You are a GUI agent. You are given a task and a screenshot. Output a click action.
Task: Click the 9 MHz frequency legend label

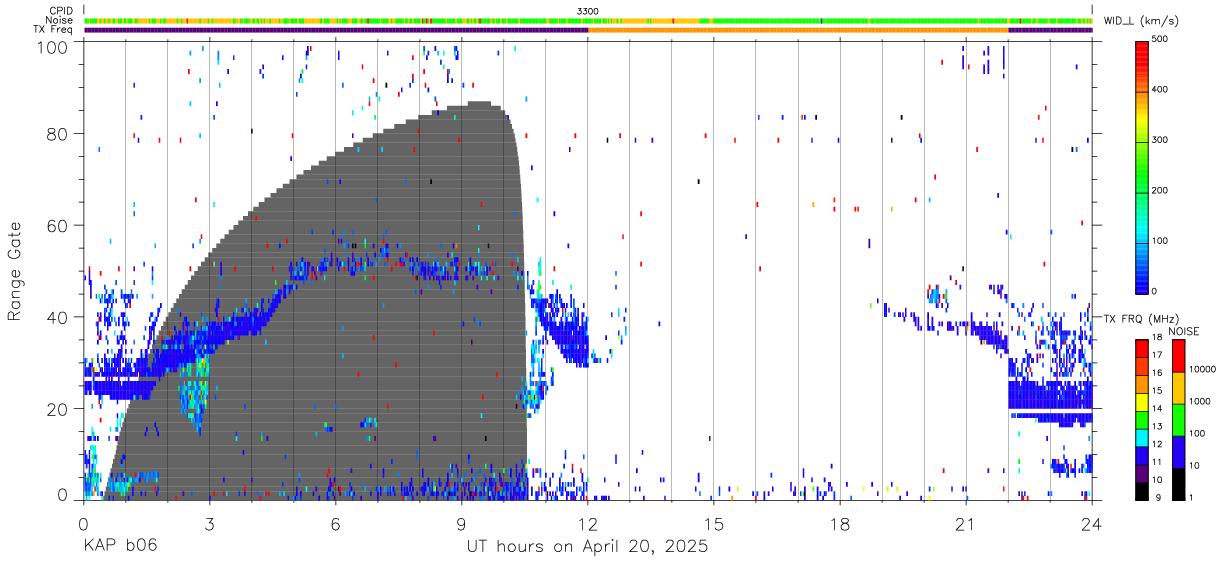(1160, 497)
